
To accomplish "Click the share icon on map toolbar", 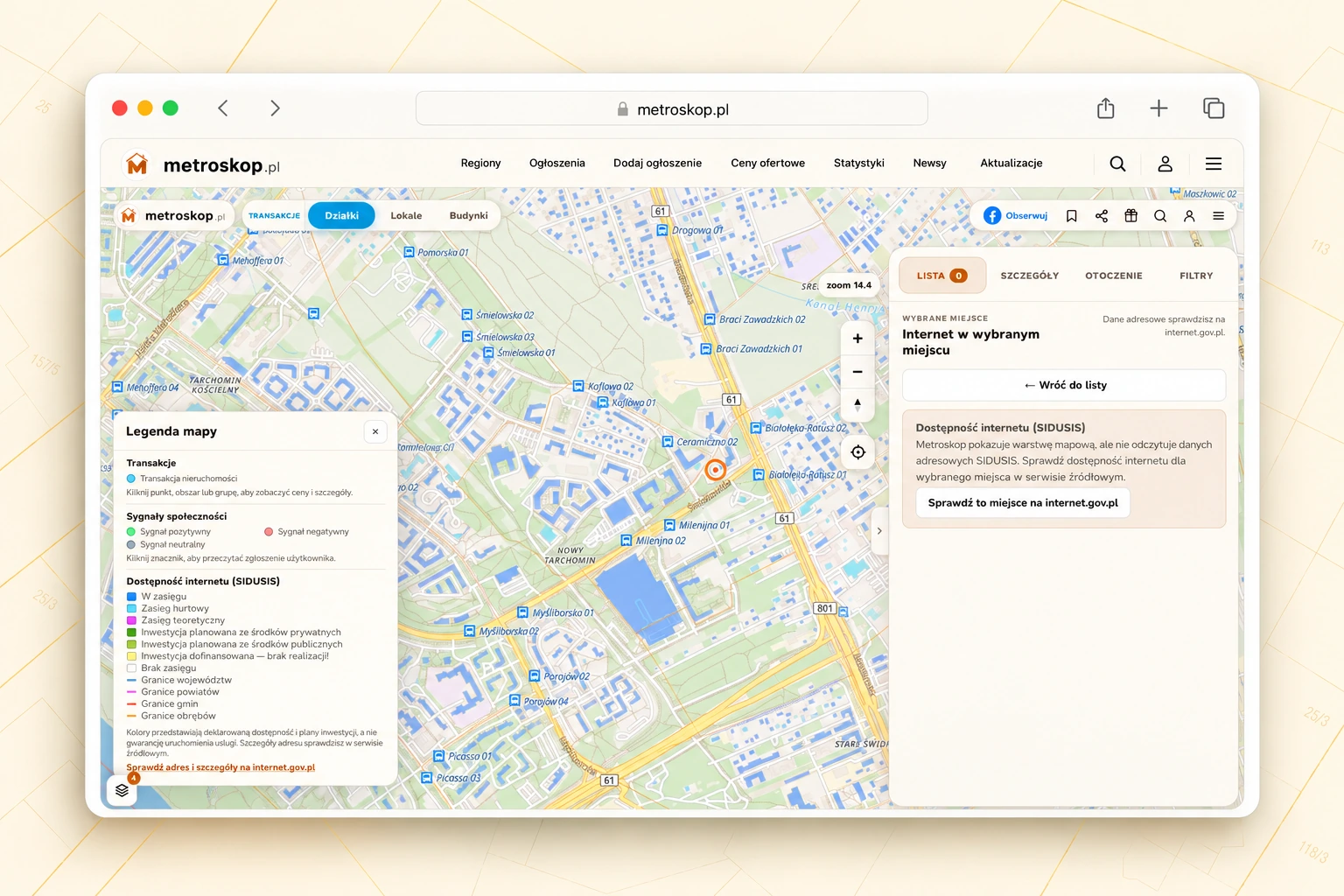I will pos(1102,216).
